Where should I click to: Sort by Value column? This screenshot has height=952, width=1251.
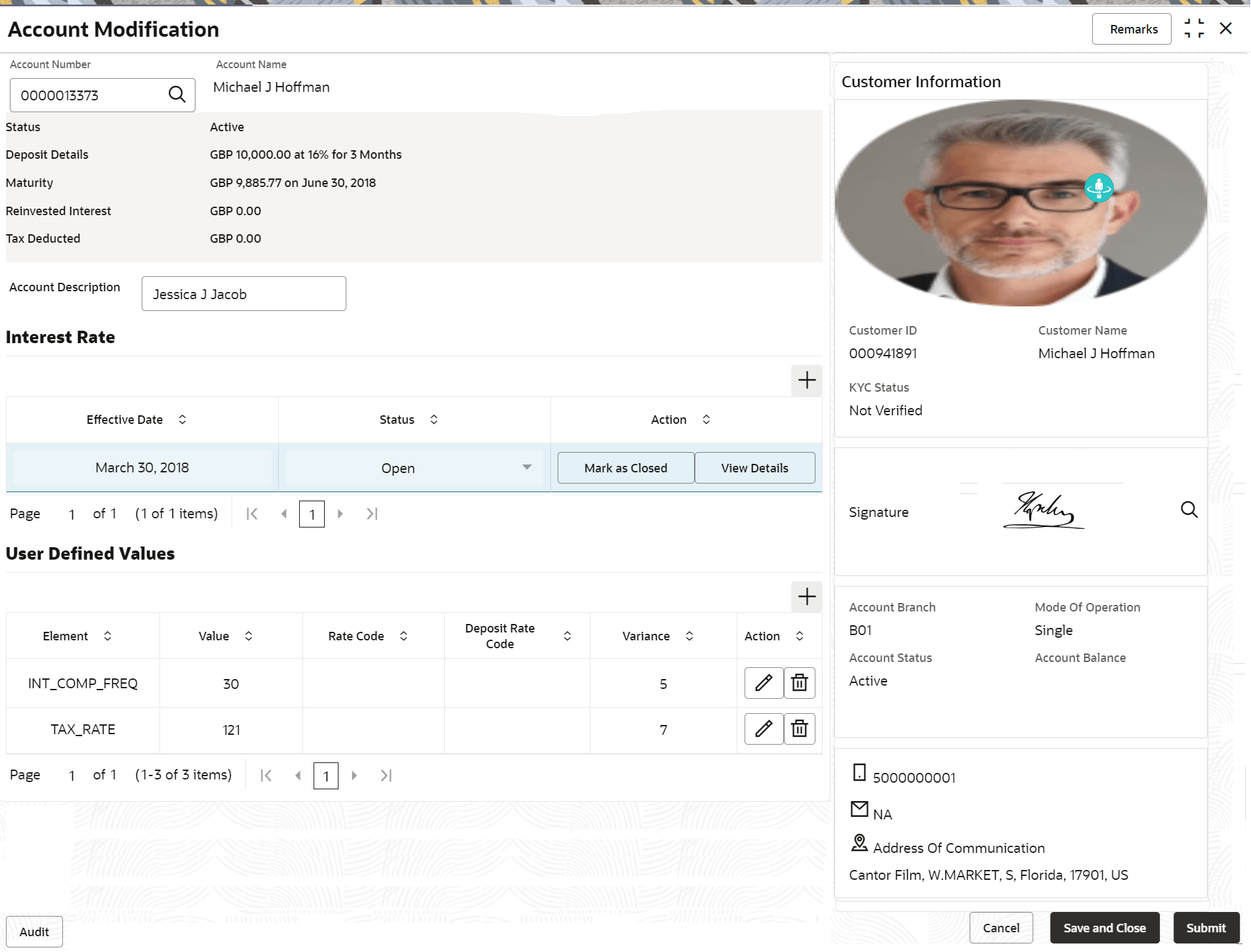tap(249, 636)
